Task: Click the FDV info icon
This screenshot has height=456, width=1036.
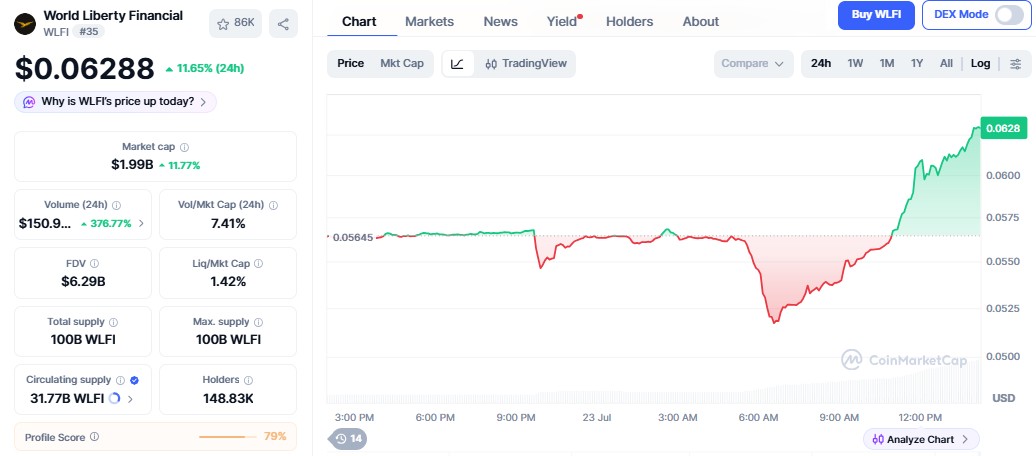Action: pos(94,264)
